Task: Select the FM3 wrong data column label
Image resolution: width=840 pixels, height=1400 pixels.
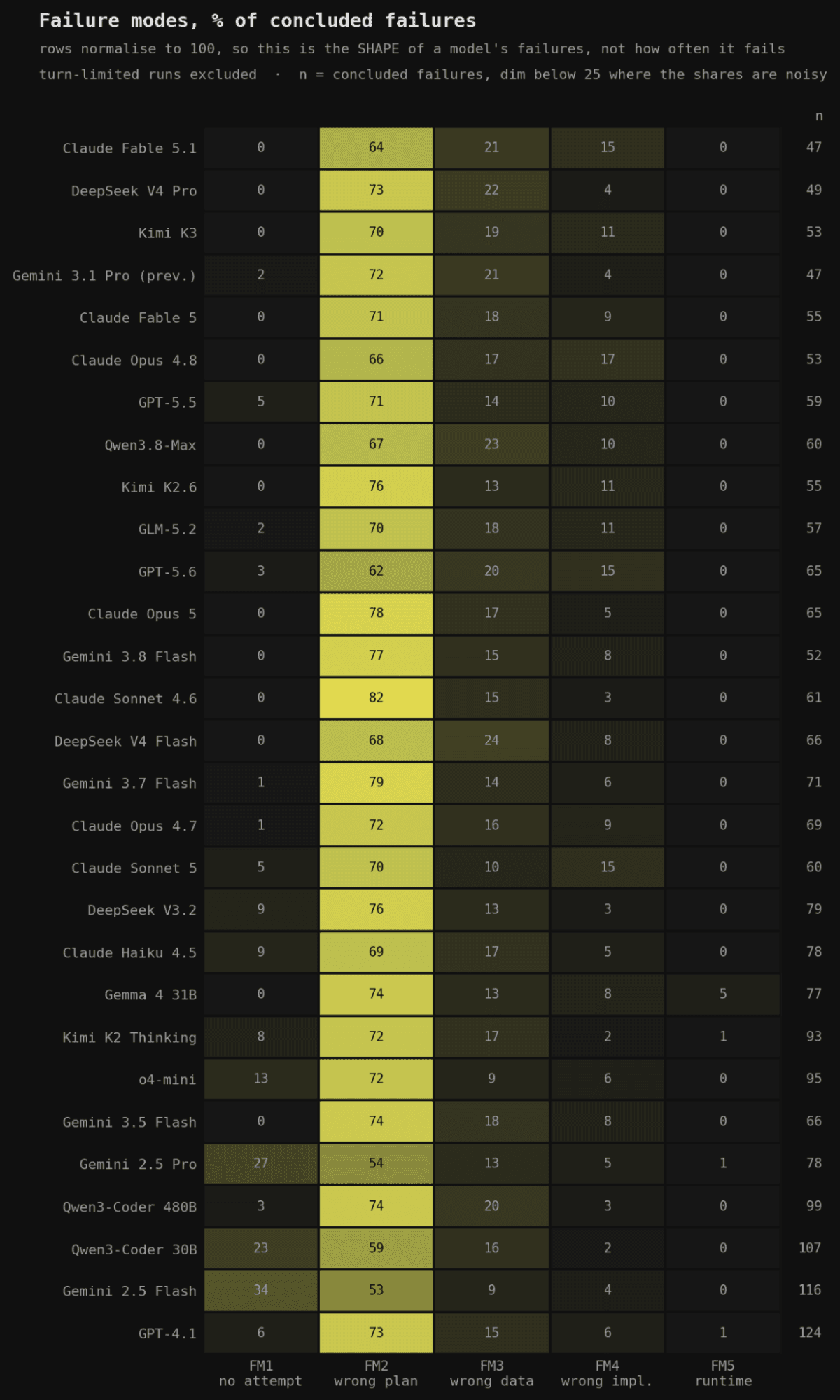Action: tap(491, 1373)
